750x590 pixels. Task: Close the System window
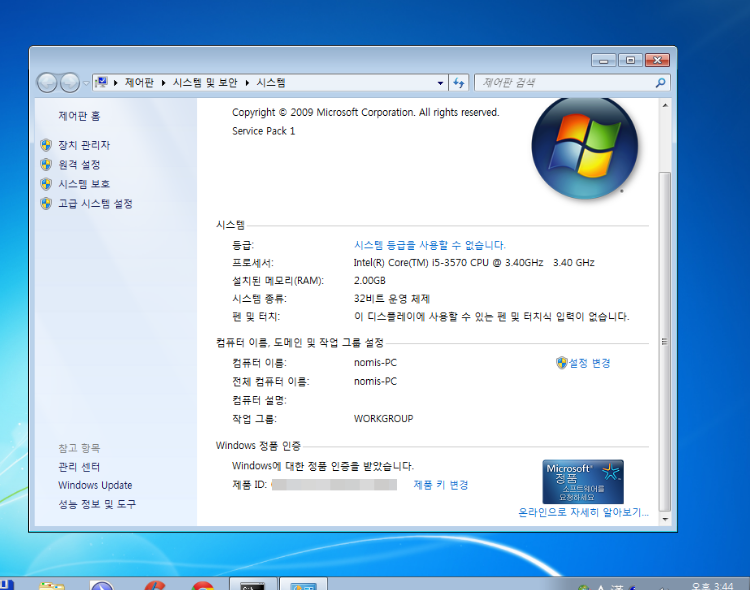point(657,60)
